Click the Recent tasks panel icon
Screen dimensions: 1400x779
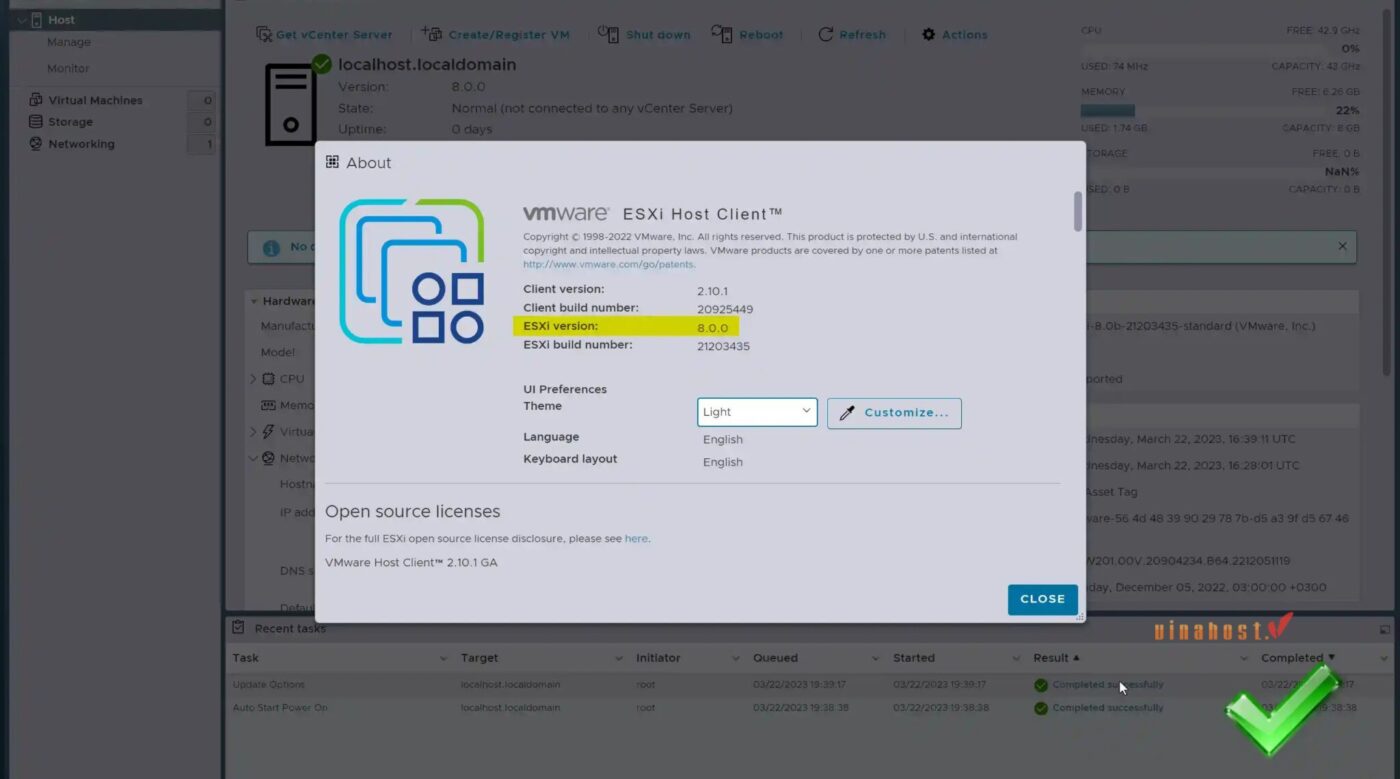pos(237,627)
